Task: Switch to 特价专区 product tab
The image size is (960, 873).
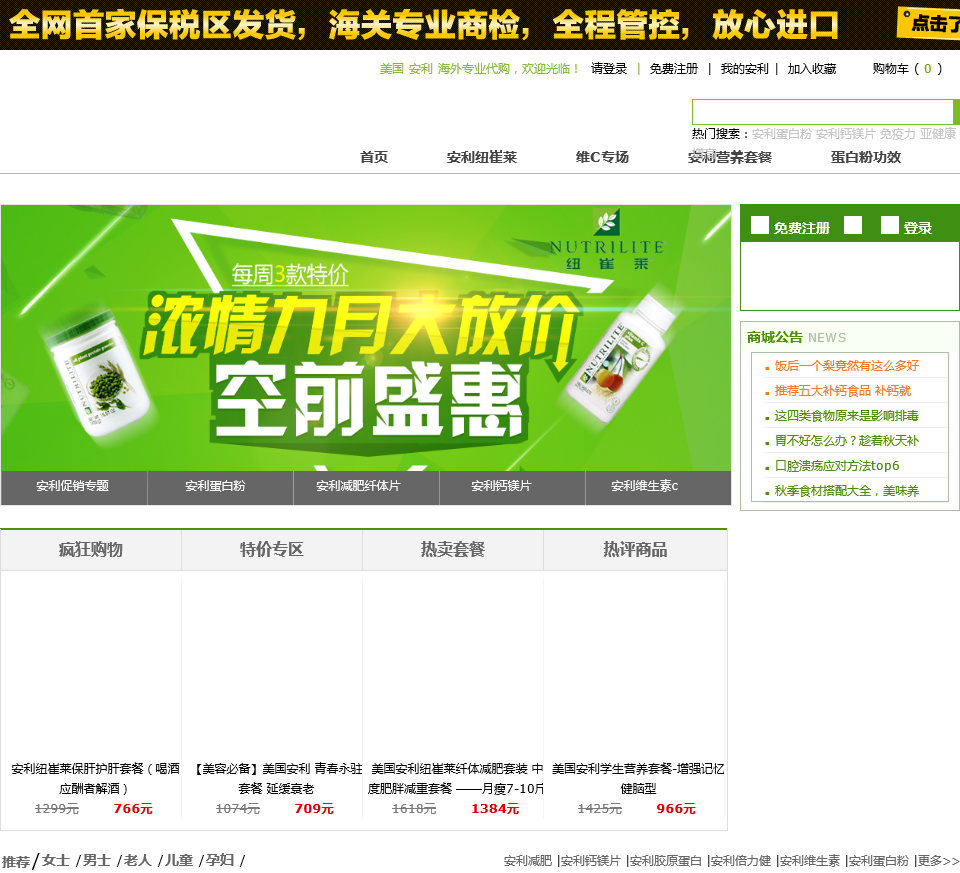Action: point(272,550)
